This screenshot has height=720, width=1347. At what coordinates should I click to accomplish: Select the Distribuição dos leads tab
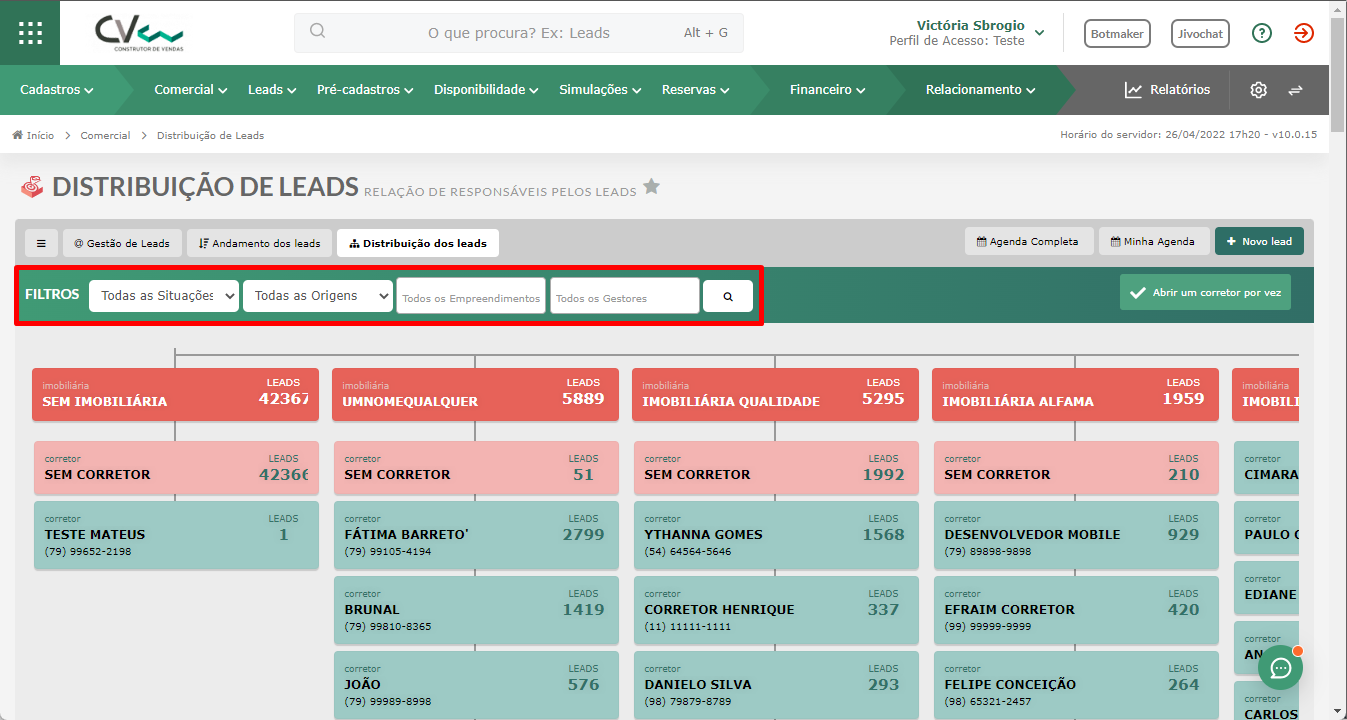(x=418, y=243)
